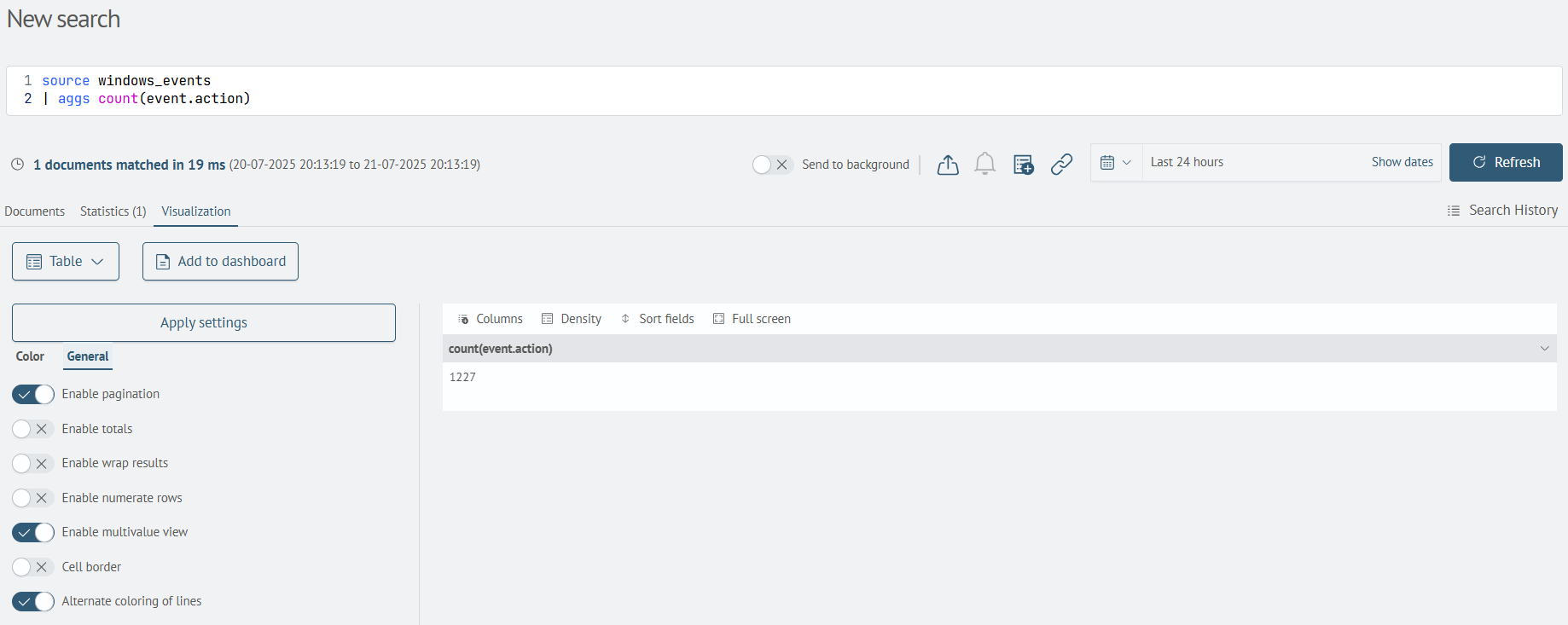
Task: Turn on Enable numerate rows toggle
Action: point(33,498)
